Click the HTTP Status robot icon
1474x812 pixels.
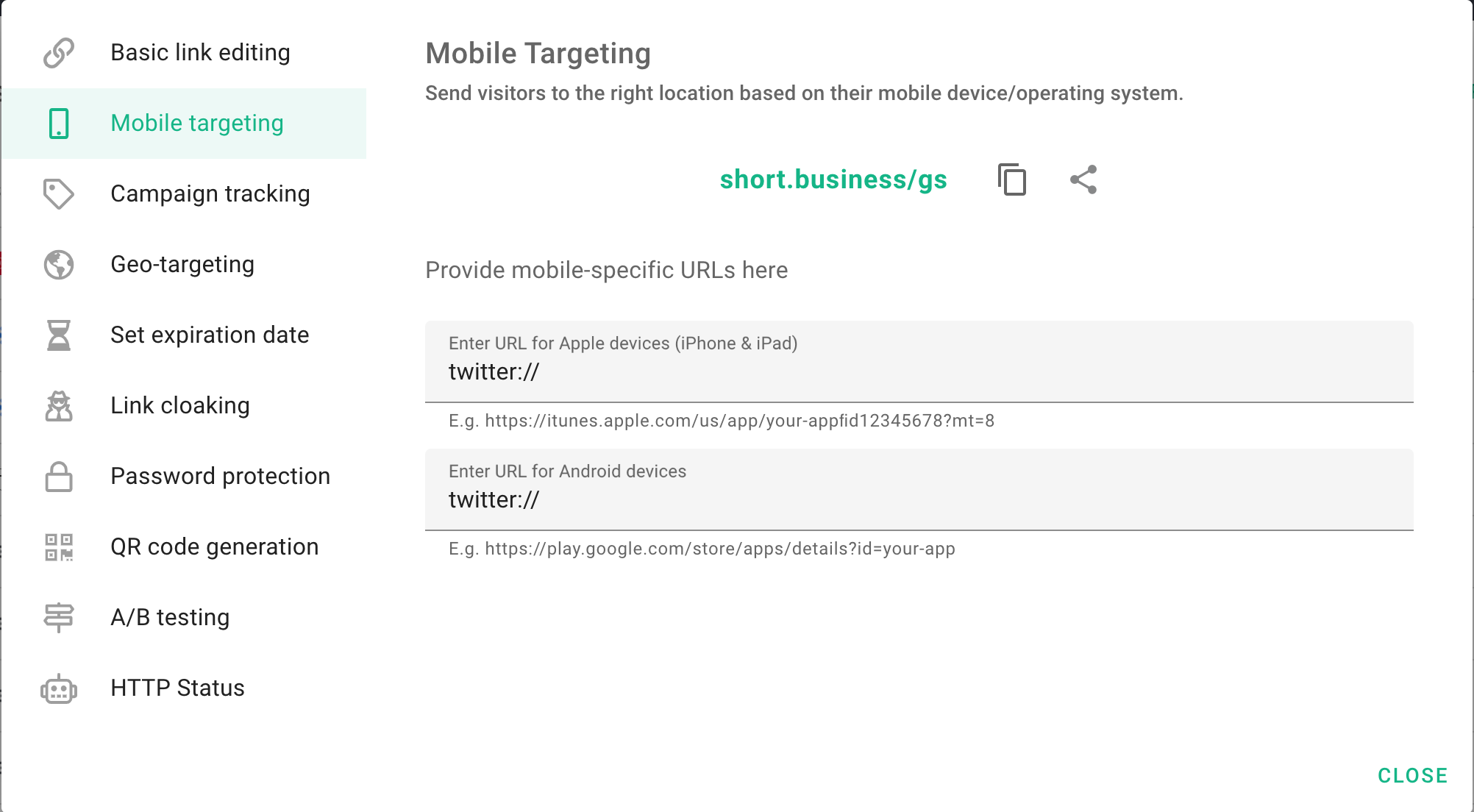[59, 688]
